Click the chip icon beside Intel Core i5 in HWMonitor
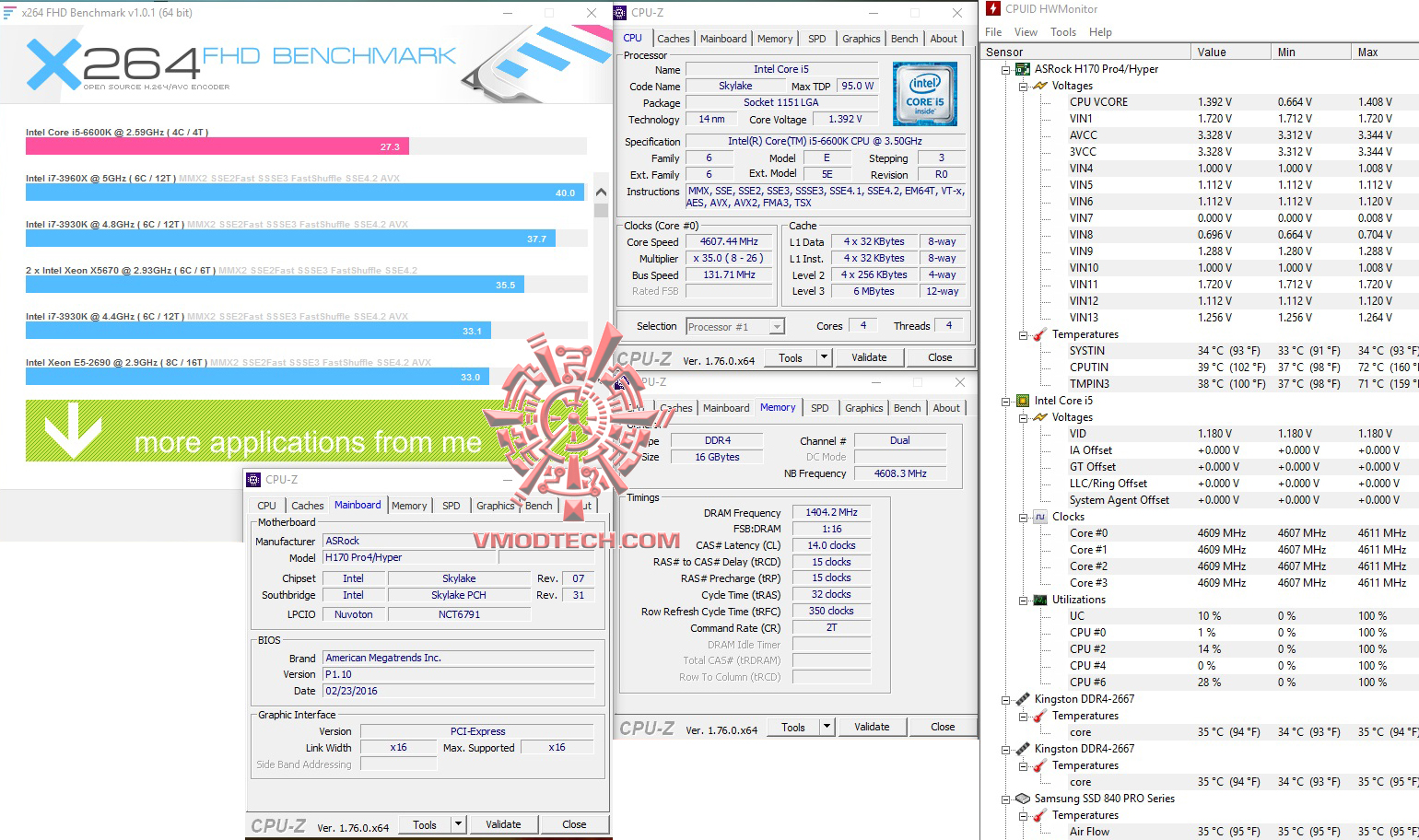Viewport: 1419px width, 840px height. 1023,401
